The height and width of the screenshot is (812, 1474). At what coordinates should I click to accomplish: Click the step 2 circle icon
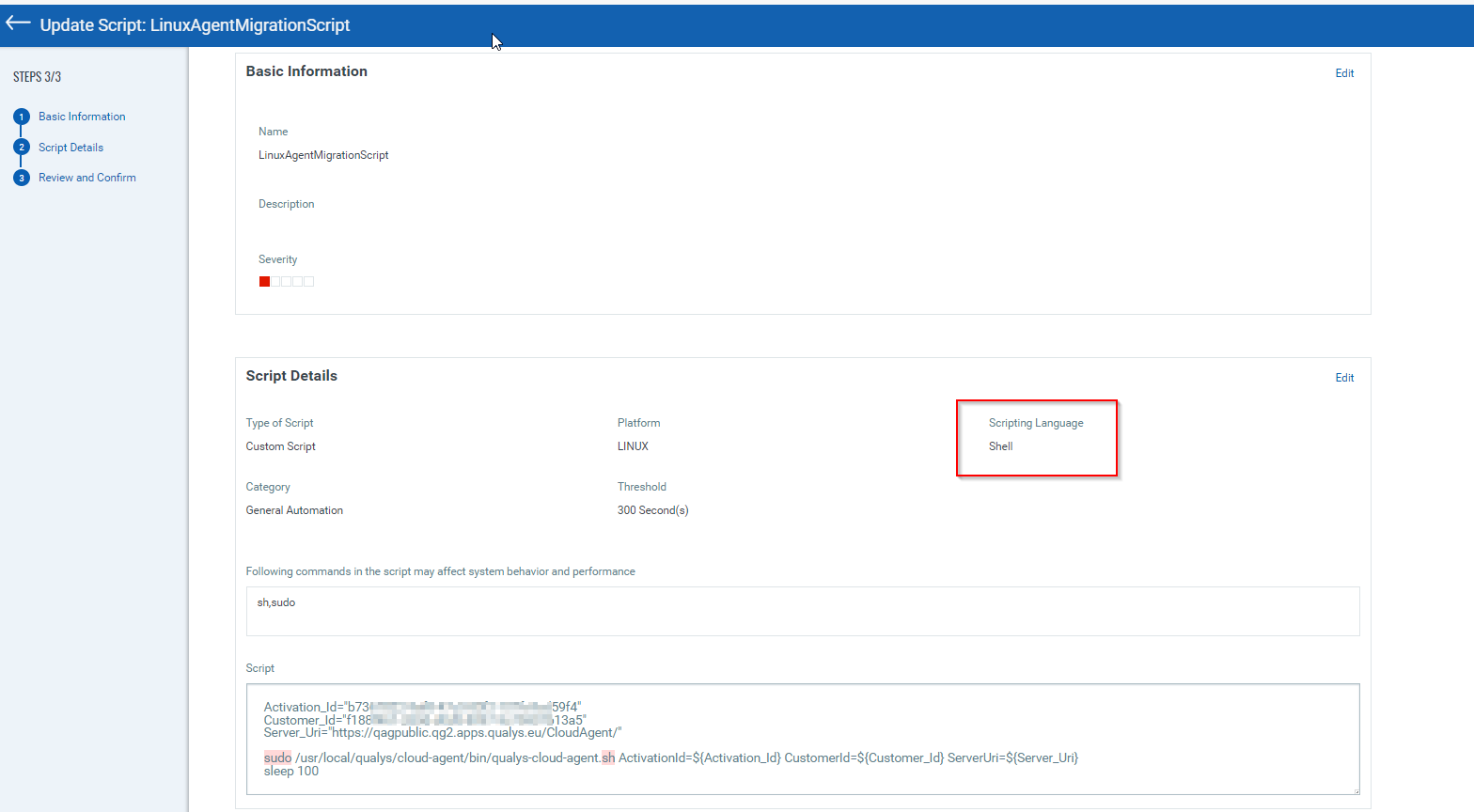tap(22, 148)
